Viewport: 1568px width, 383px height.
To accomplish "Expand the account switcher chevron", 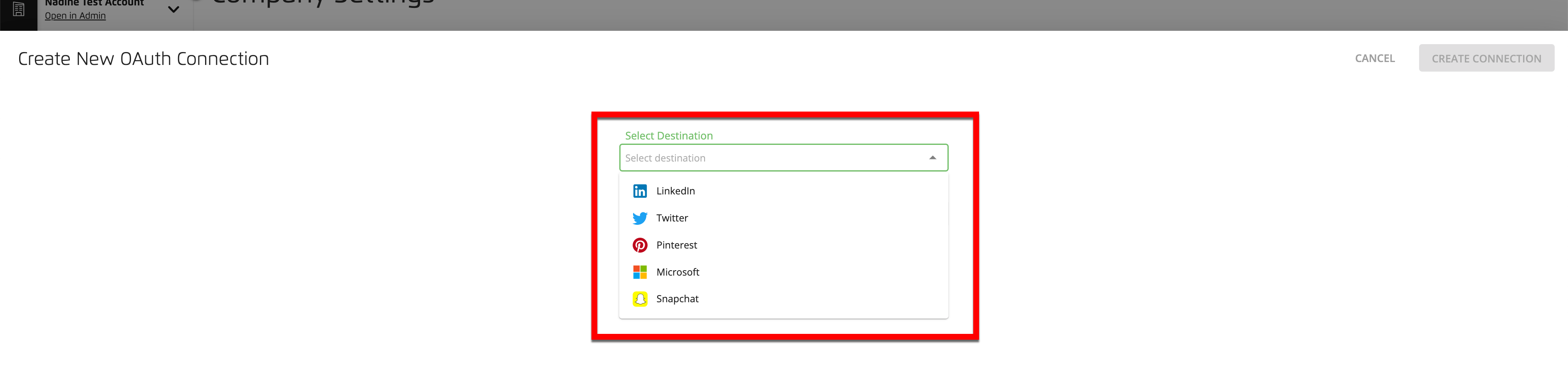I will click(173, 10).
